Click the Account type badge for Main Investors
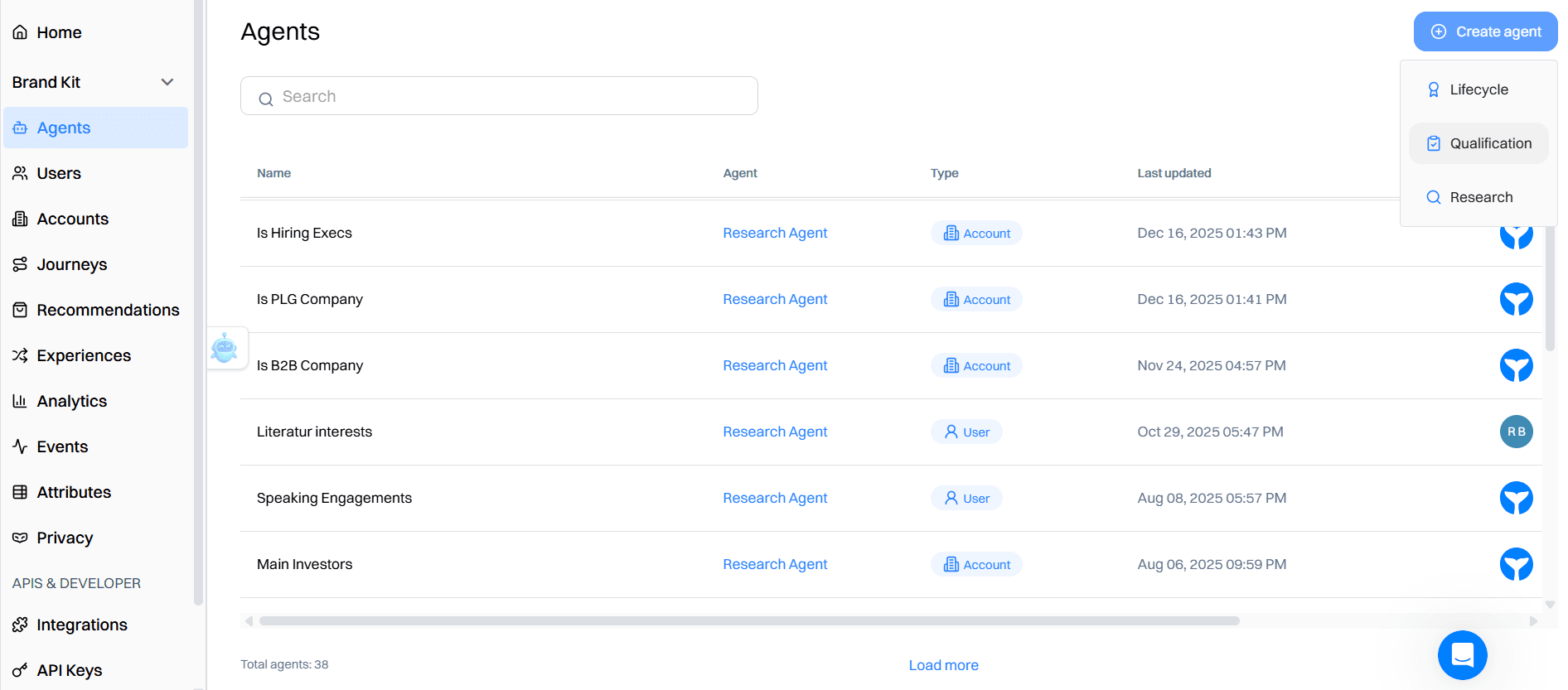1568x690 pixels. 976,564
